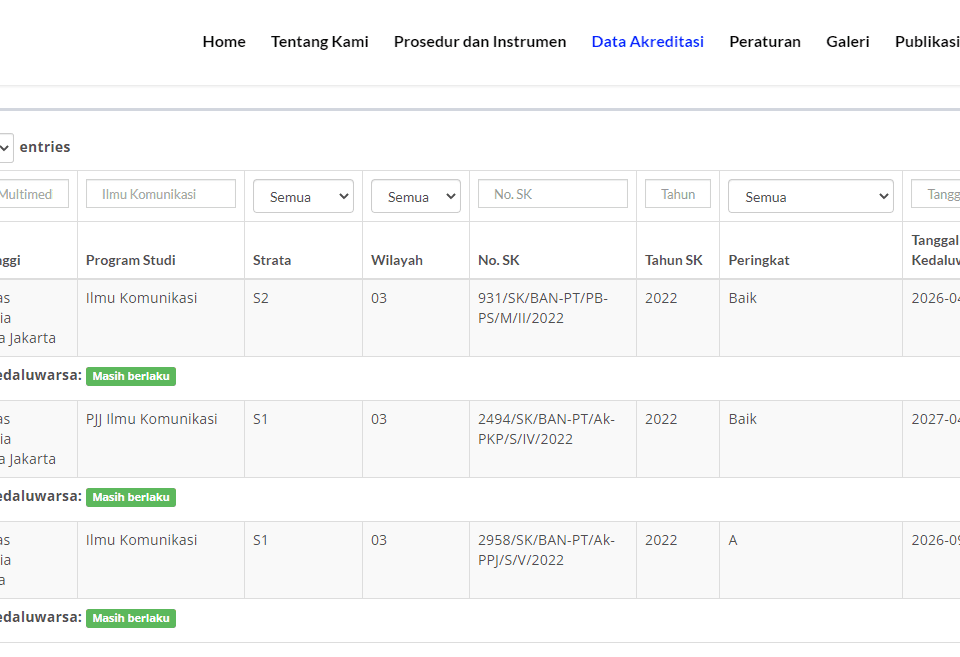Image resolution: width=960 pixels, height=657 pixels.
Task: Focus the No. SK filter input
Action: click(552, 194)
